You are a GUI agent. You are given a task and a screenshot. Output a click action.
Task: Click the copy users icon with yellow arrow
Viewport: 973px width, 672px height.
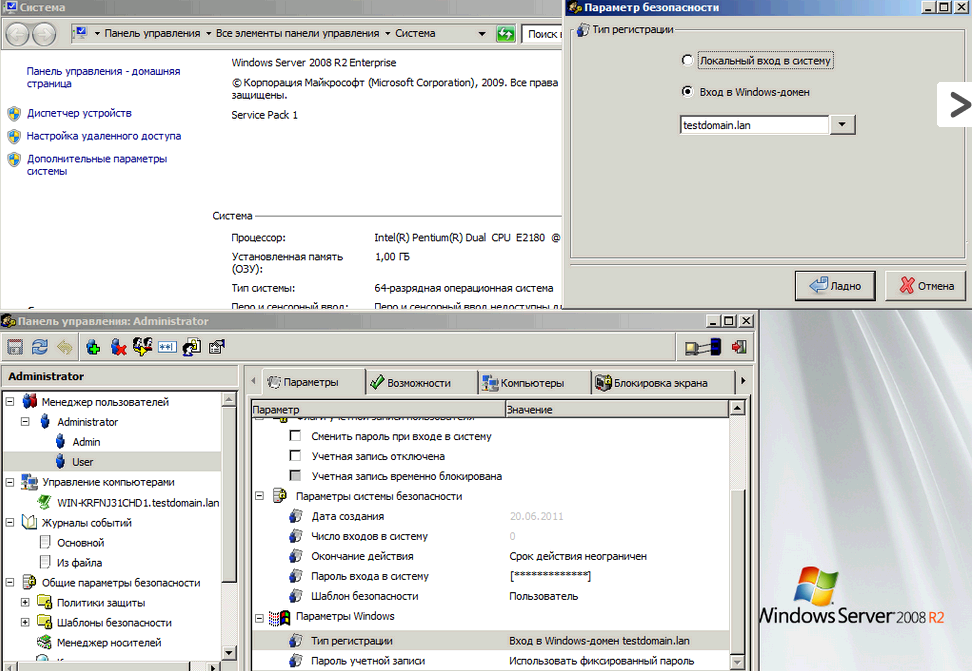(142, 347)
